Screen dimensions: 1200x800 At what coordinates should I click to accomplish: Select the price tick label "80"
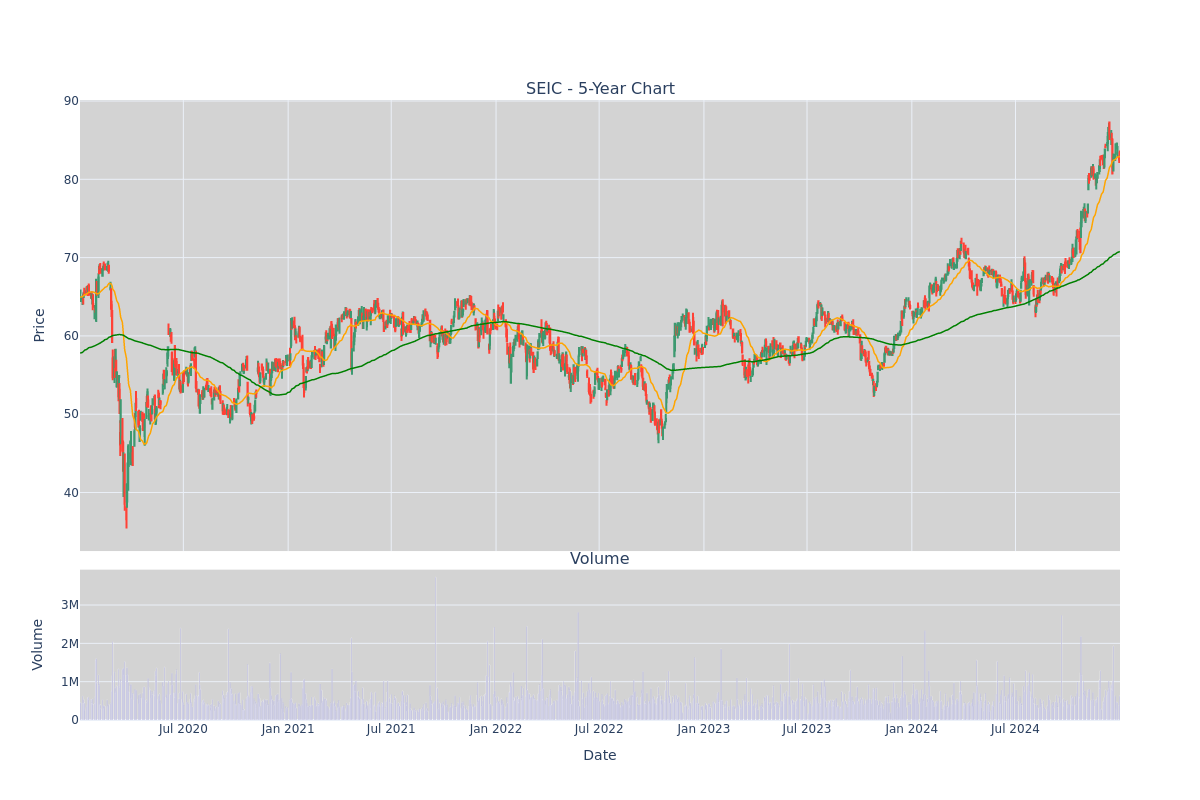(71, 180)
